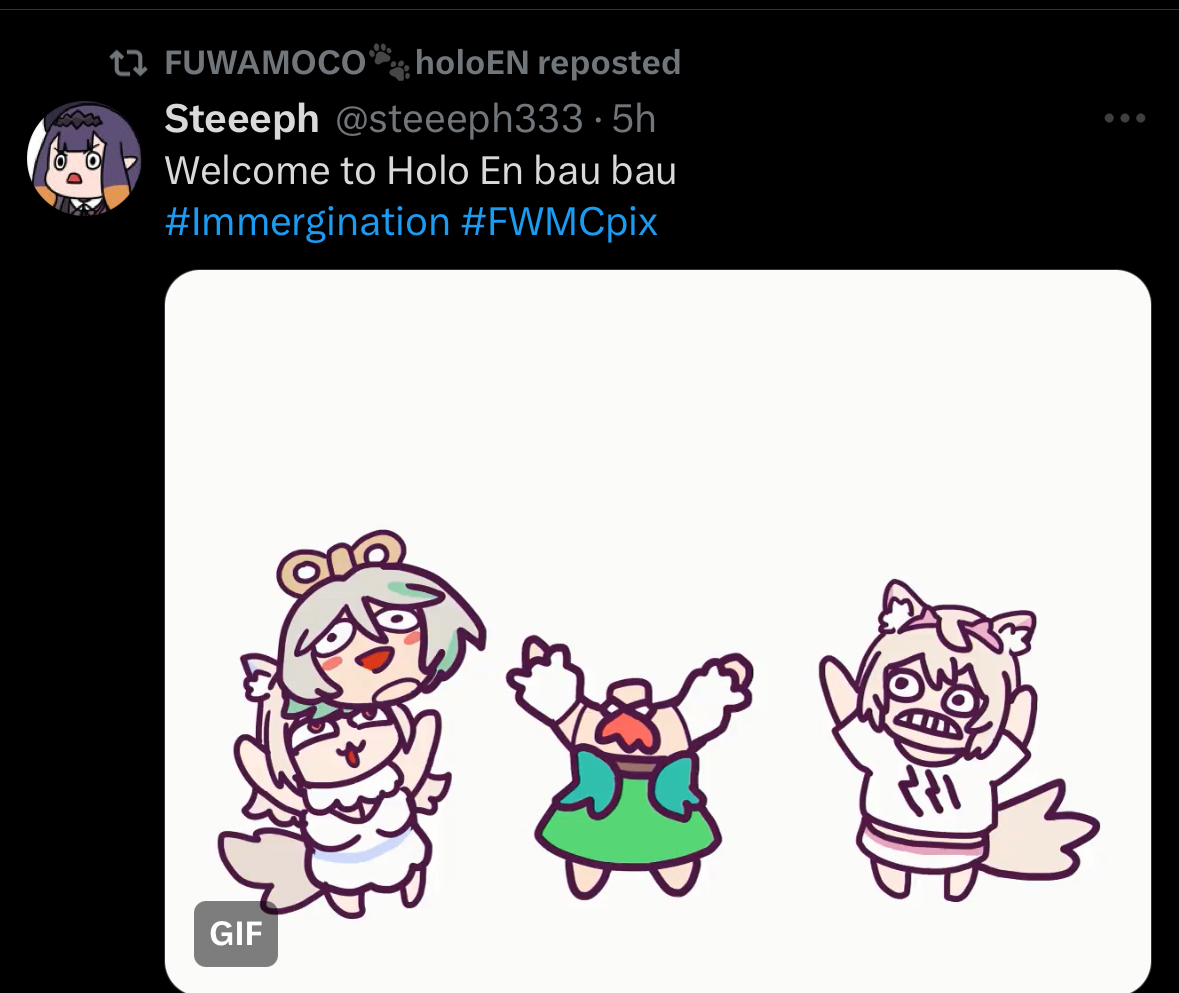The height and width of the screenshot is (993, 1179).
Task: Click the GIF badge on the media
Action: coord(236,934)
